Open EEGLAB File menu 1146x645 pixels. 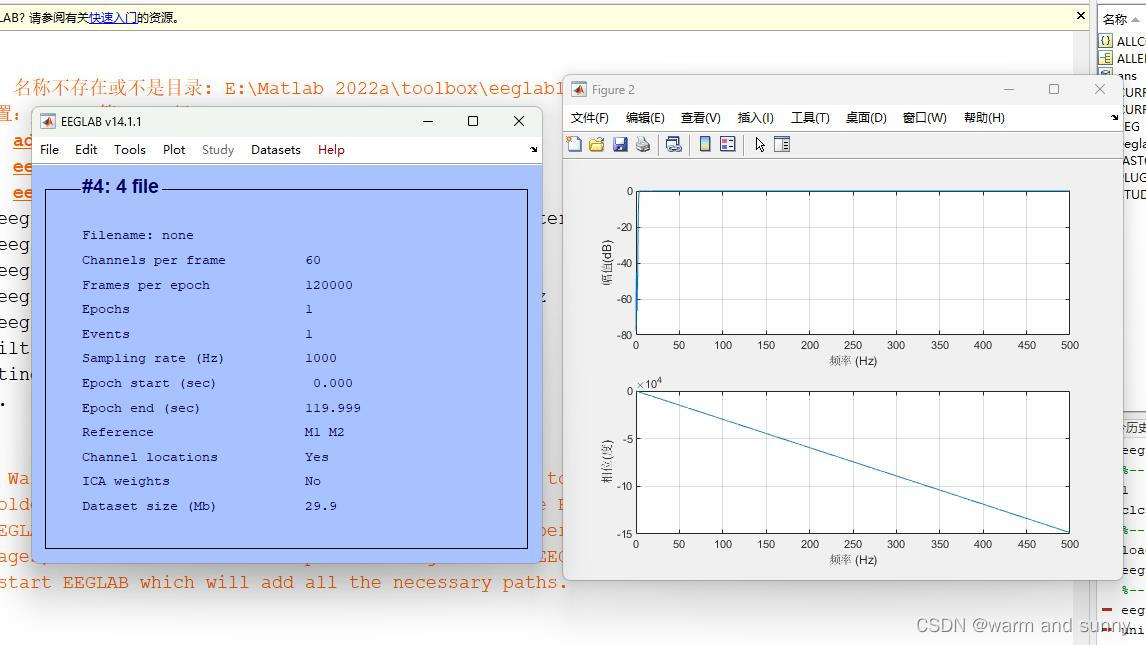(x=50, y=150)
